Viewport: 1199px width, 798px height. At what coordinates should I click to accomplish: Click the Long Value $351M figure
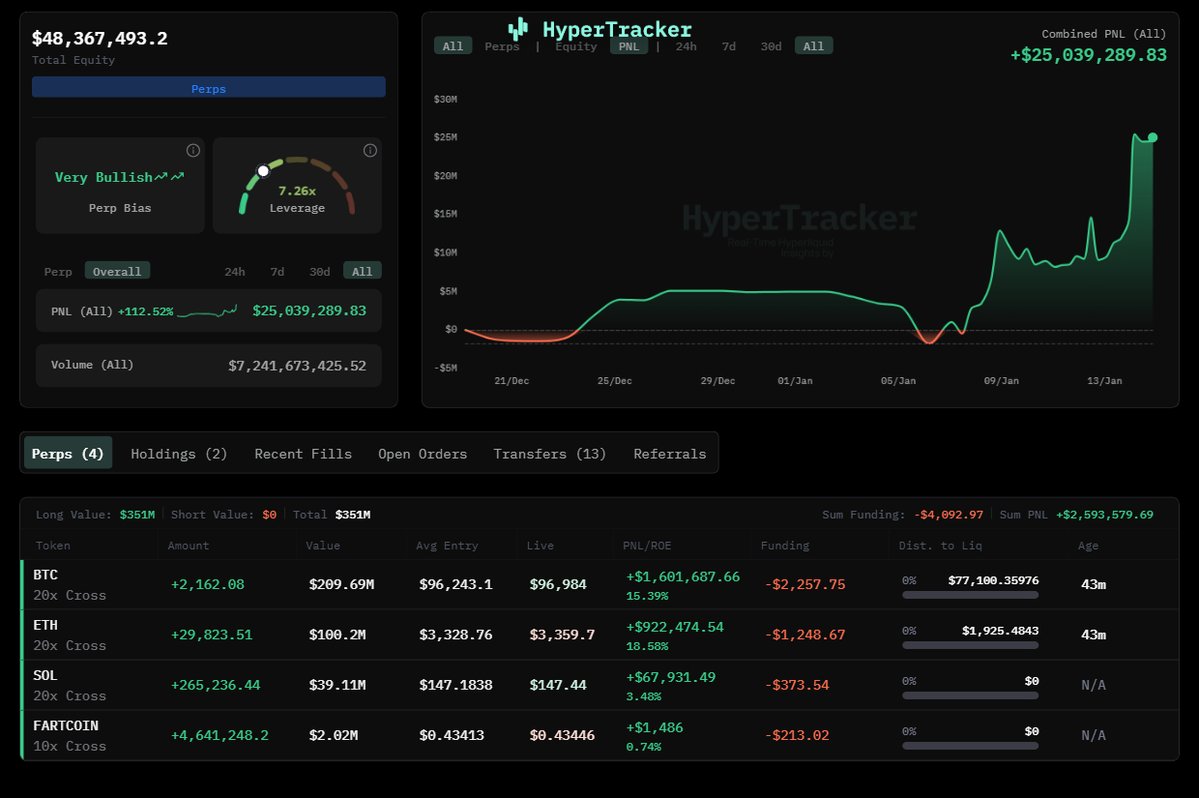tap(137, 514)
